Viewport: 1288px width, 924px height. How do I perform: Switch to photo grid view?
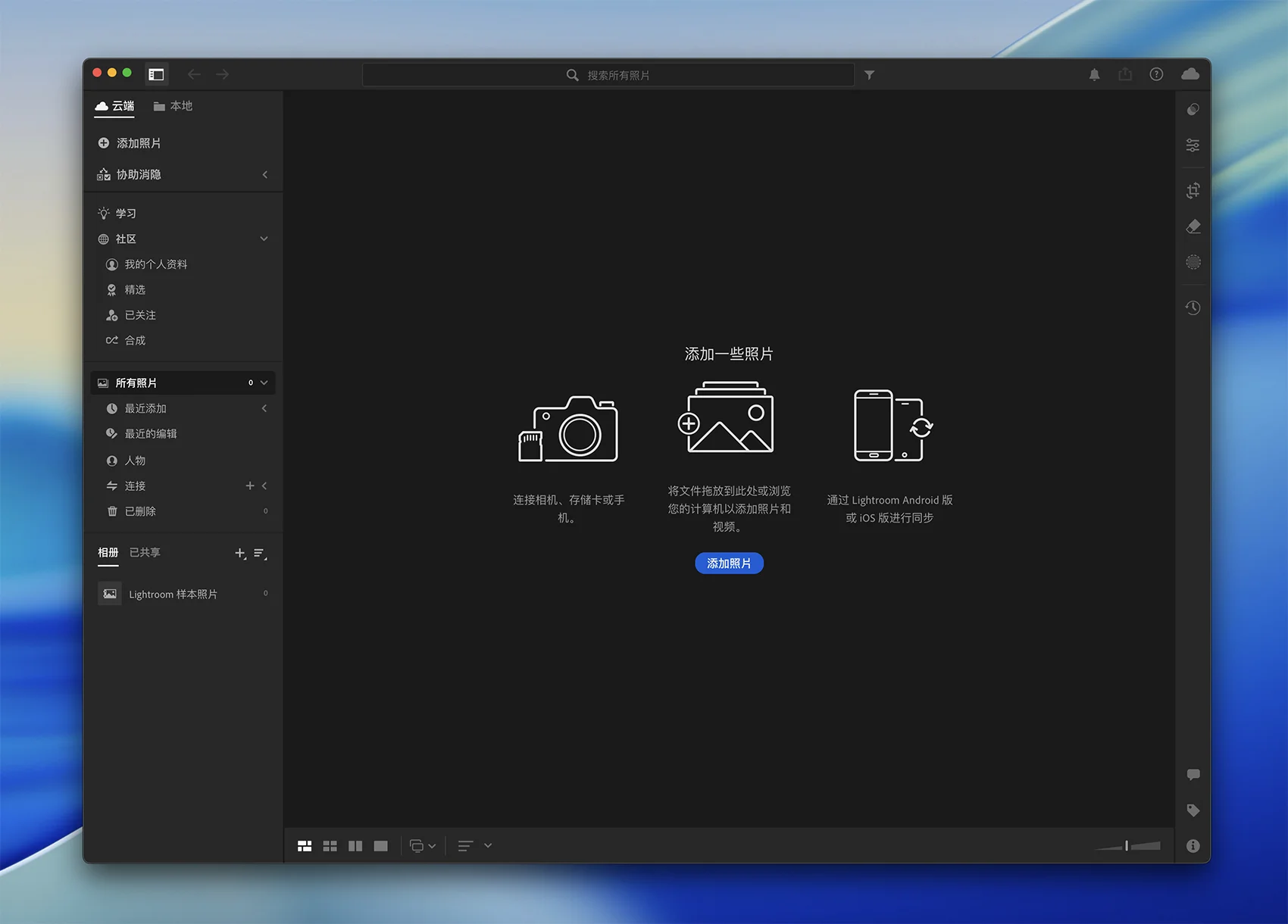point(305,846)
